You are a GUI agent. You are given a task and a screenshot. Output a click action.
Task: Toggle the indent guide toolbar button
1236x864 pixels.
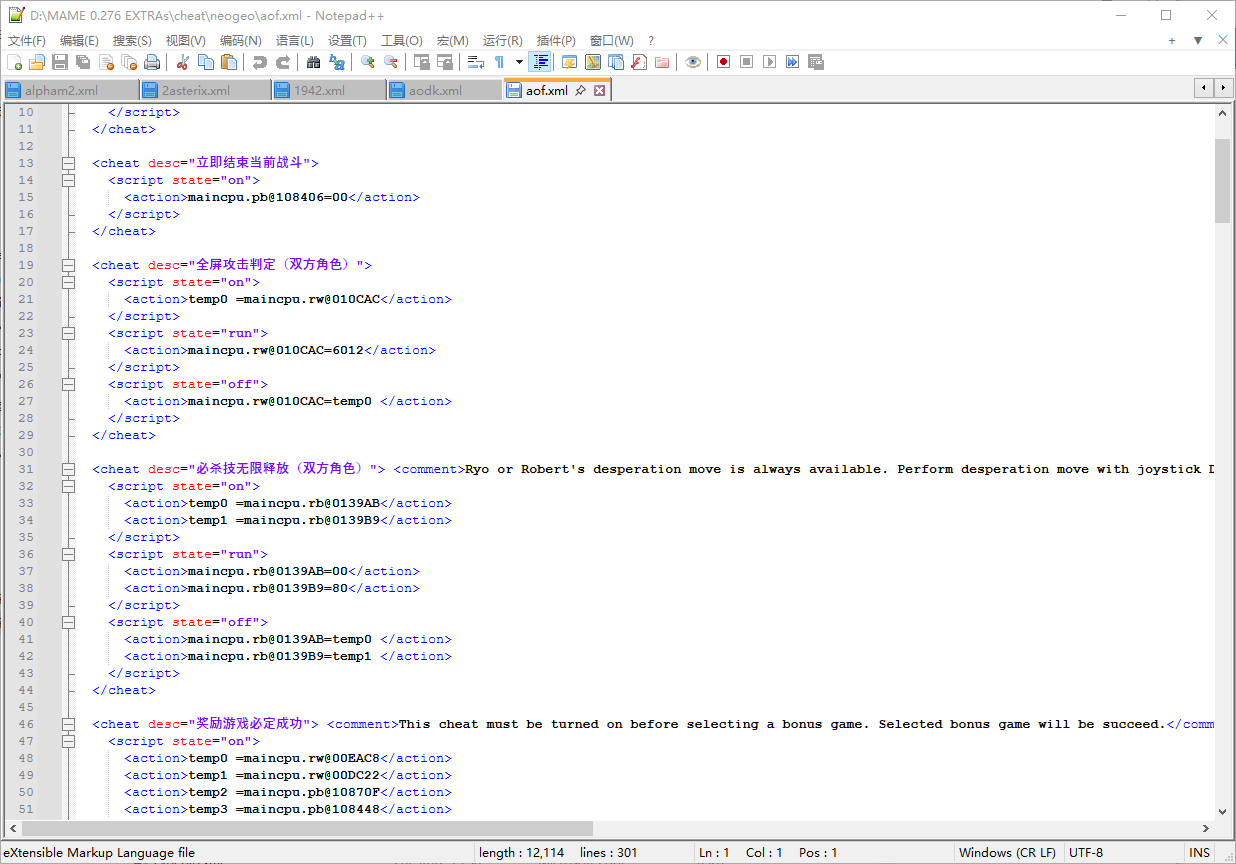(540, 62)
